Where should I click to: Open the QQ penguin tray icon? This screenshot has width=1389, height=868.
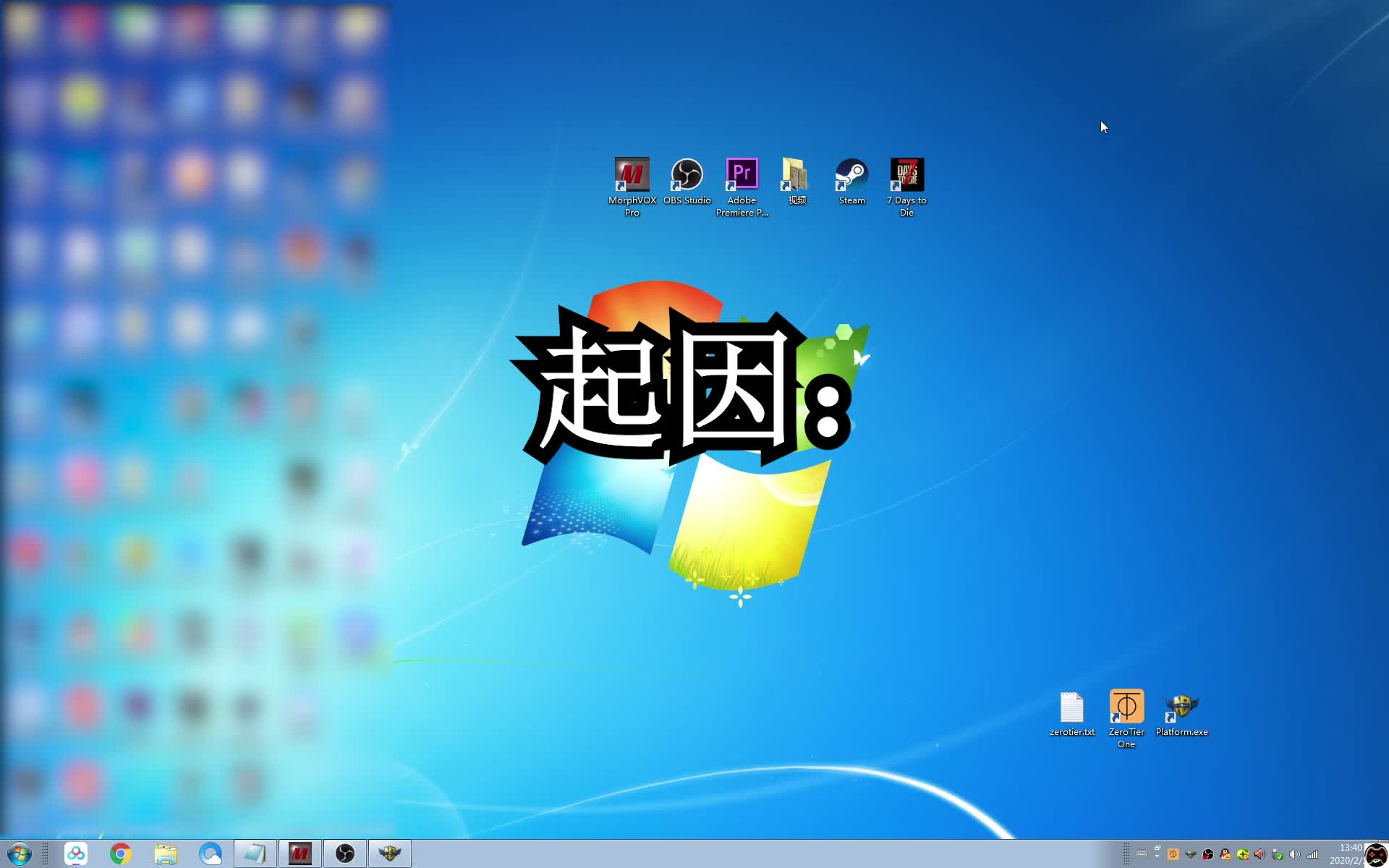point(1226,854)
